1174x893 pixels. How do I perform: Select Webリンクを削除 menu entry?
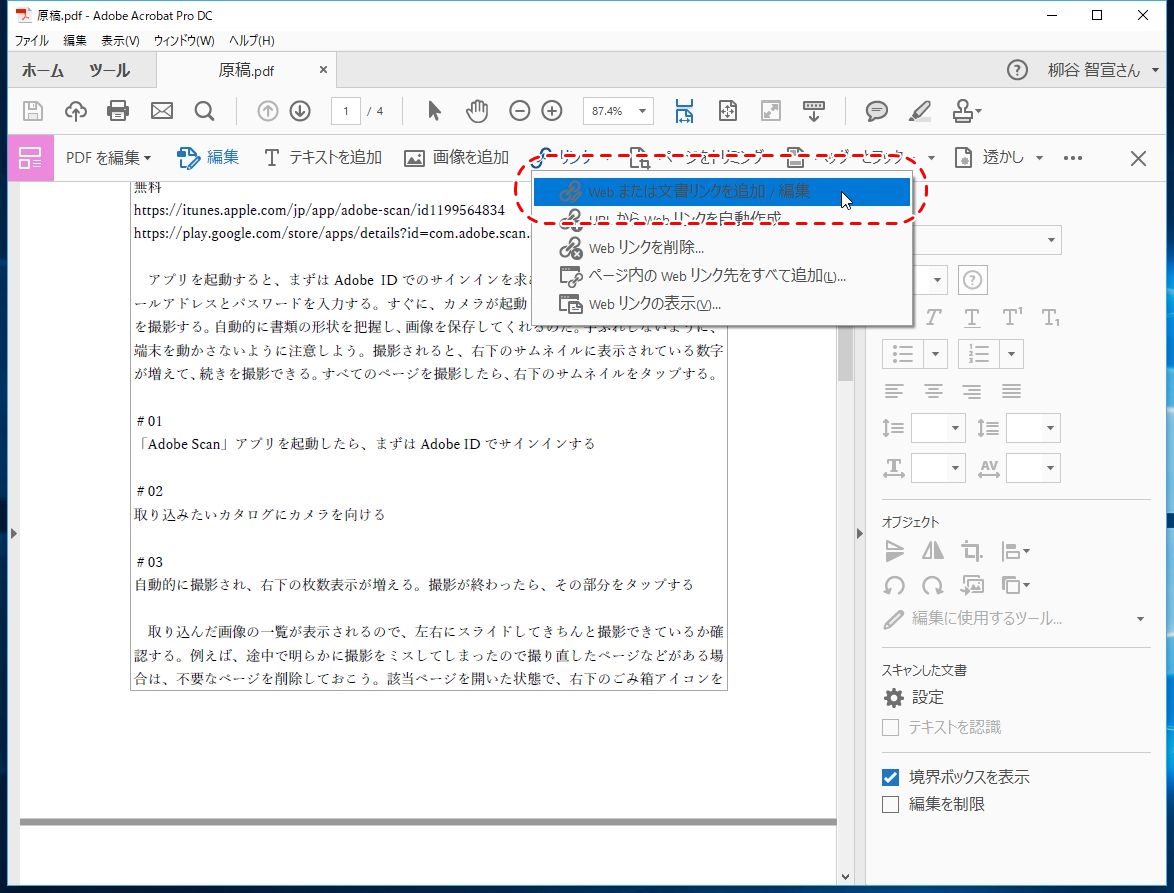[x=645, y=247]
